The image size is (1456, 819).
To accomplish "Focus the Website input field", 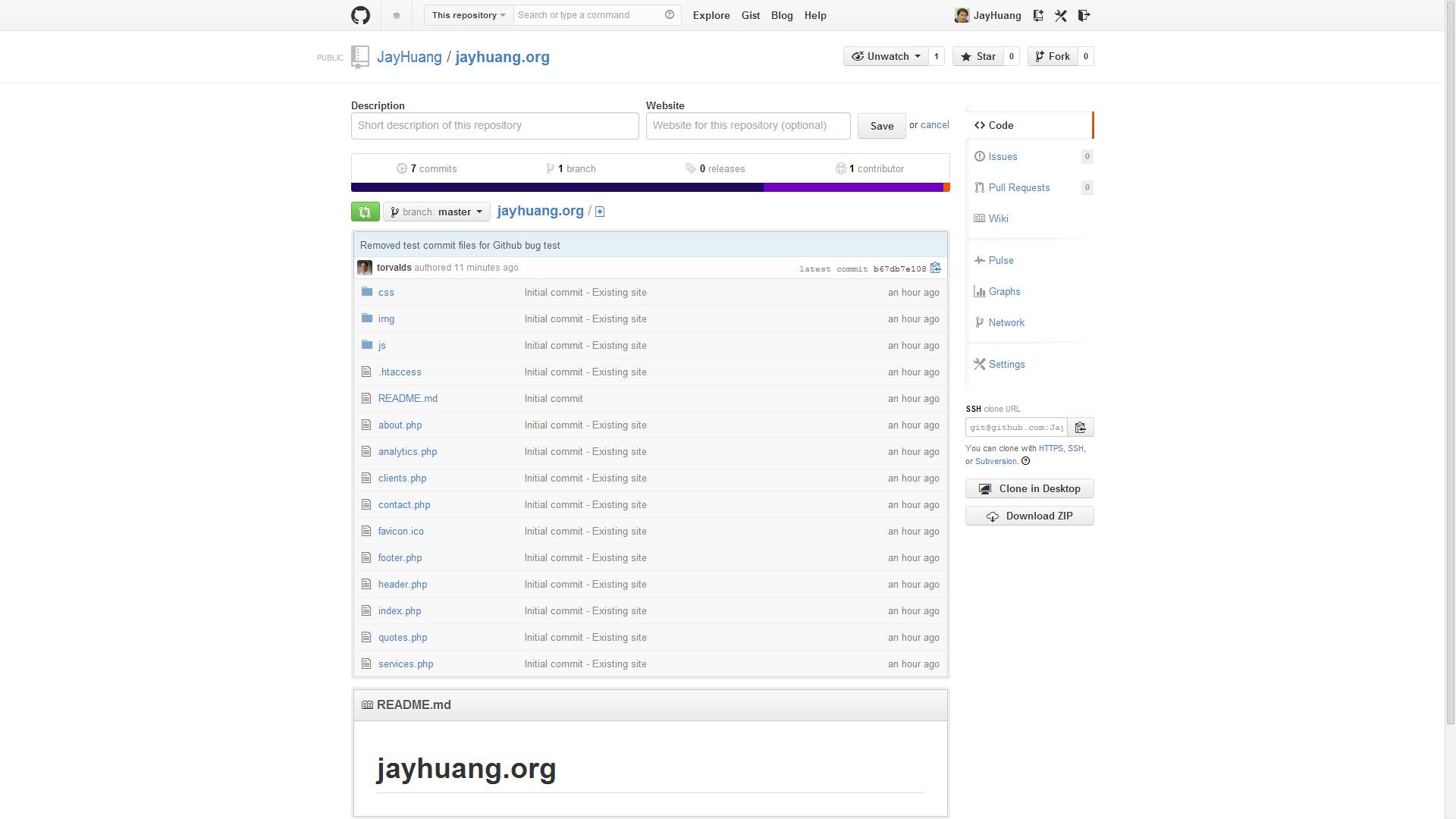I will pyautogui.click(x=748, y=126).
